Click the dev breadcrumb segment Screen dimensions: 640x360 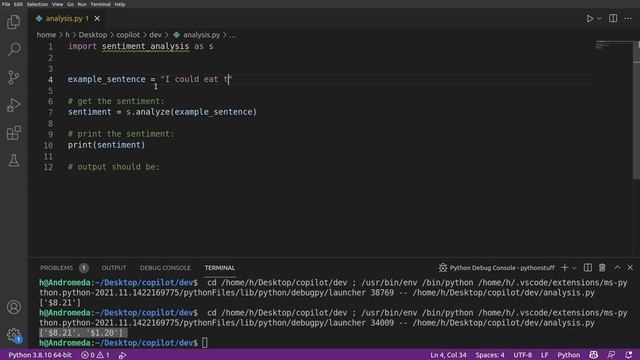[x=155, y=35]
